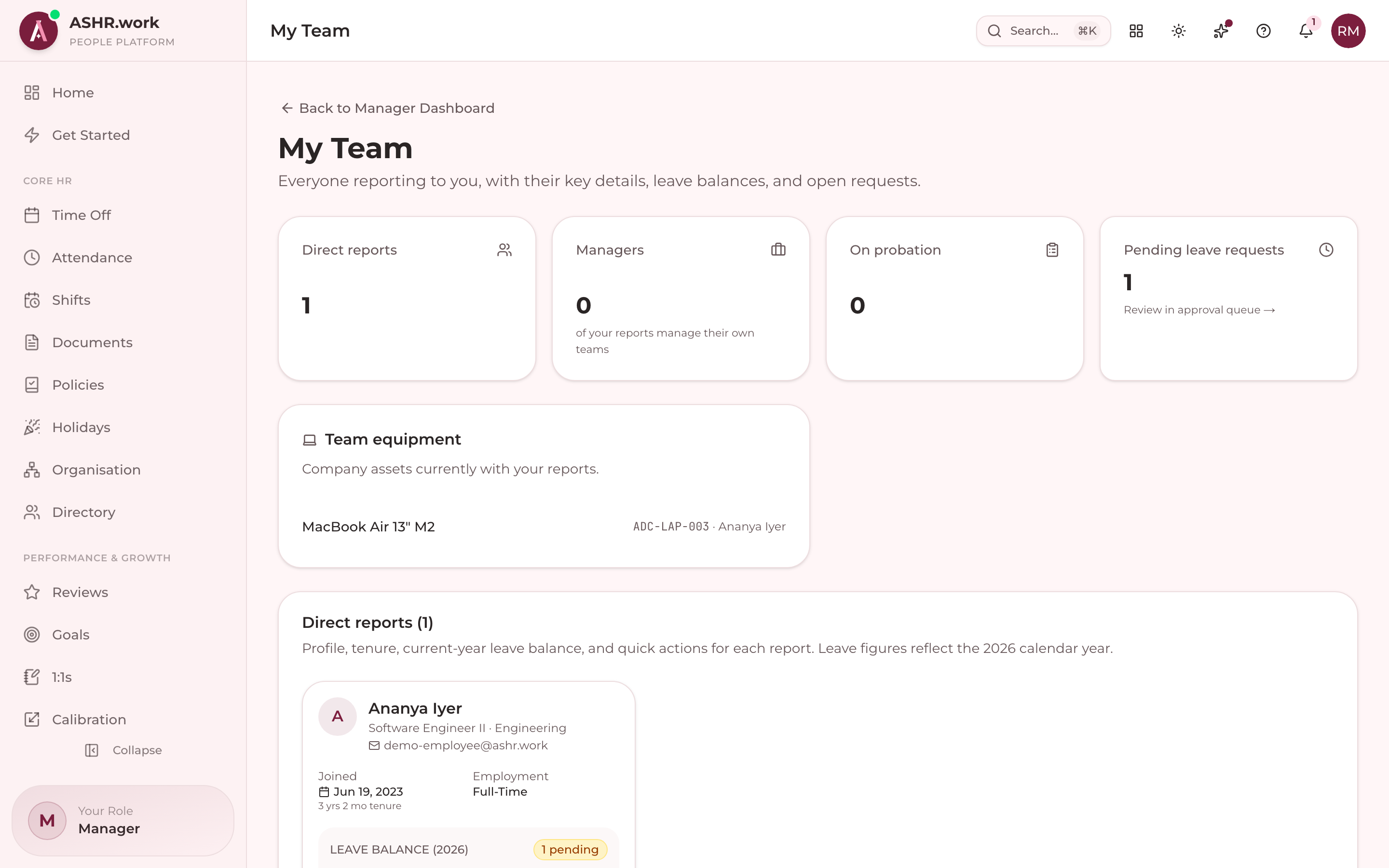The image size is (1389, 868).
Task: Click the Time Off calendar icon
Action: tap(32, 215)
